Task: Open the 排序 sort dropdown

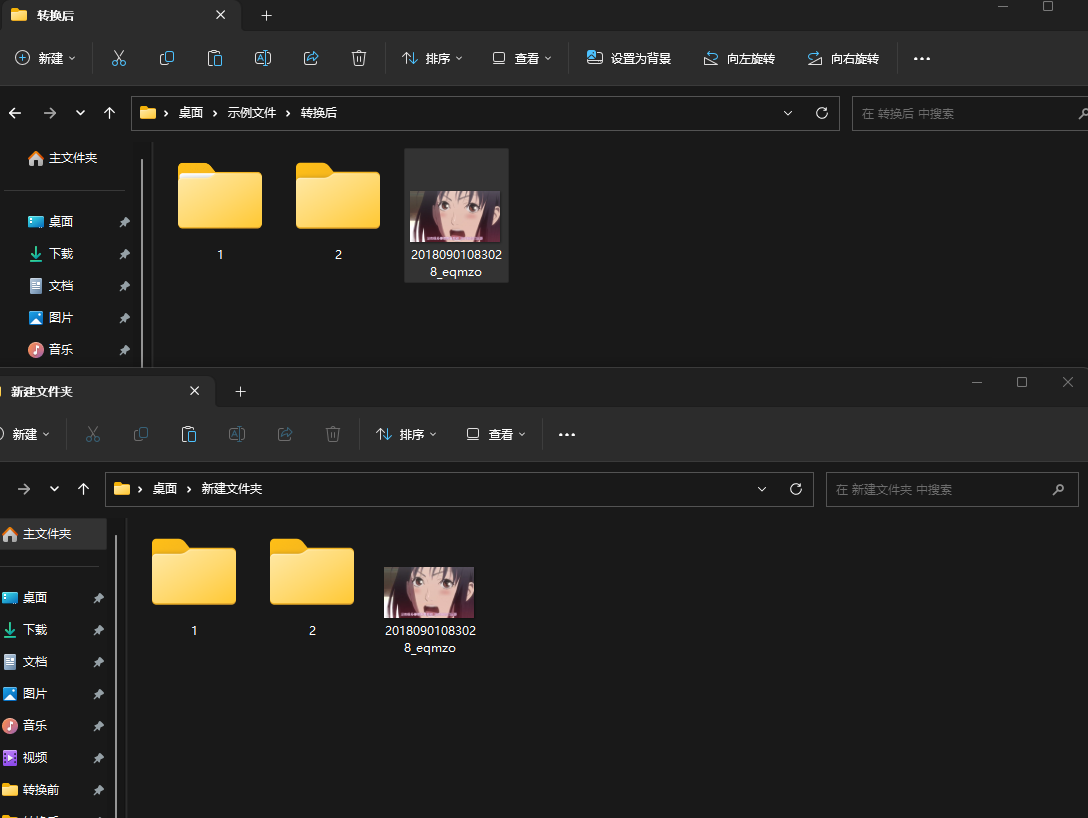Action: click(x=431, y=58)
